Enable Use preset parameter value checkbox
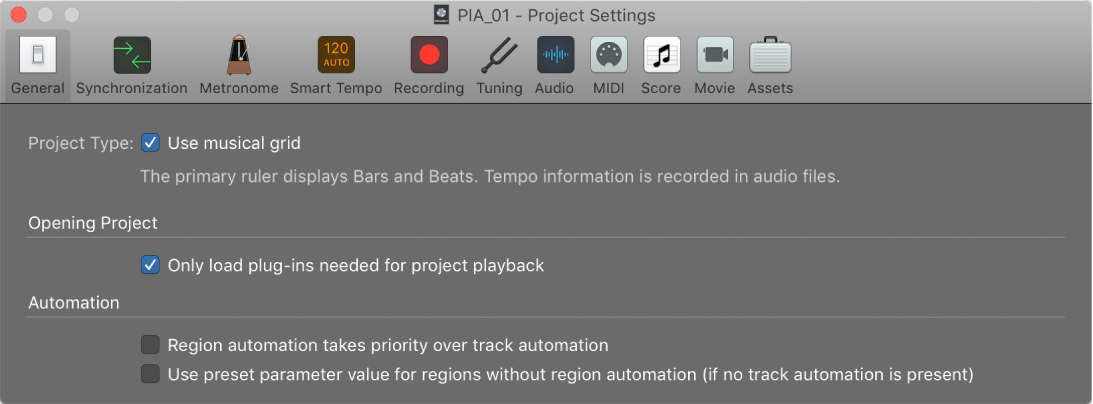 point(150,374)
